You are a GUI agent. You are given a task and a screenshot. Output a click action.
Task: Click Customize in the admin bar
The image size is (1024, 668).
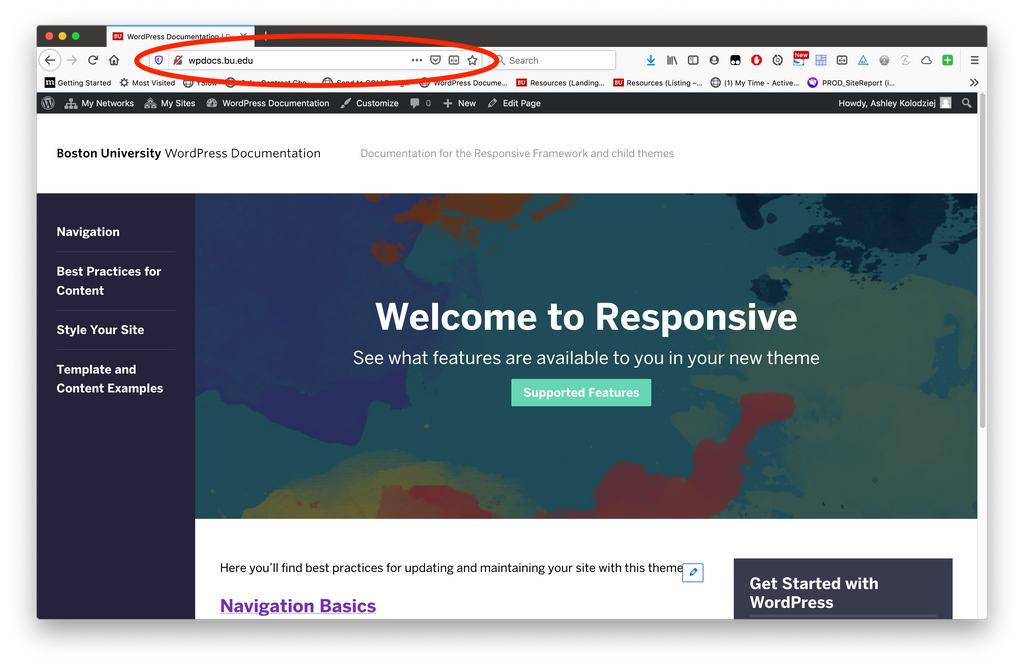point(370,103)
